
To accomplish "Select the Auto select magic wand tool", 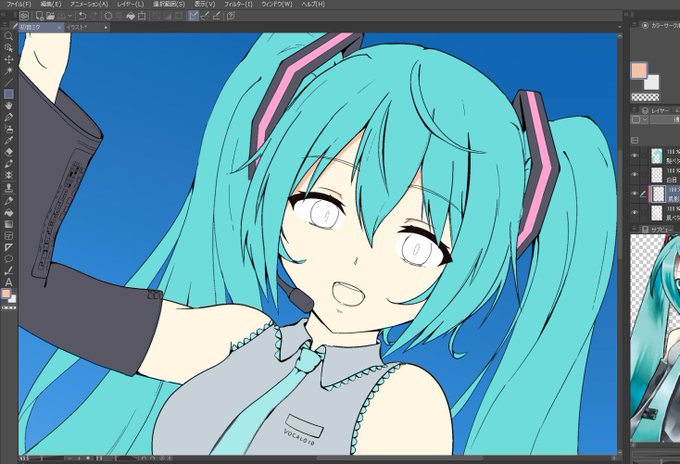I will point(8,71).
